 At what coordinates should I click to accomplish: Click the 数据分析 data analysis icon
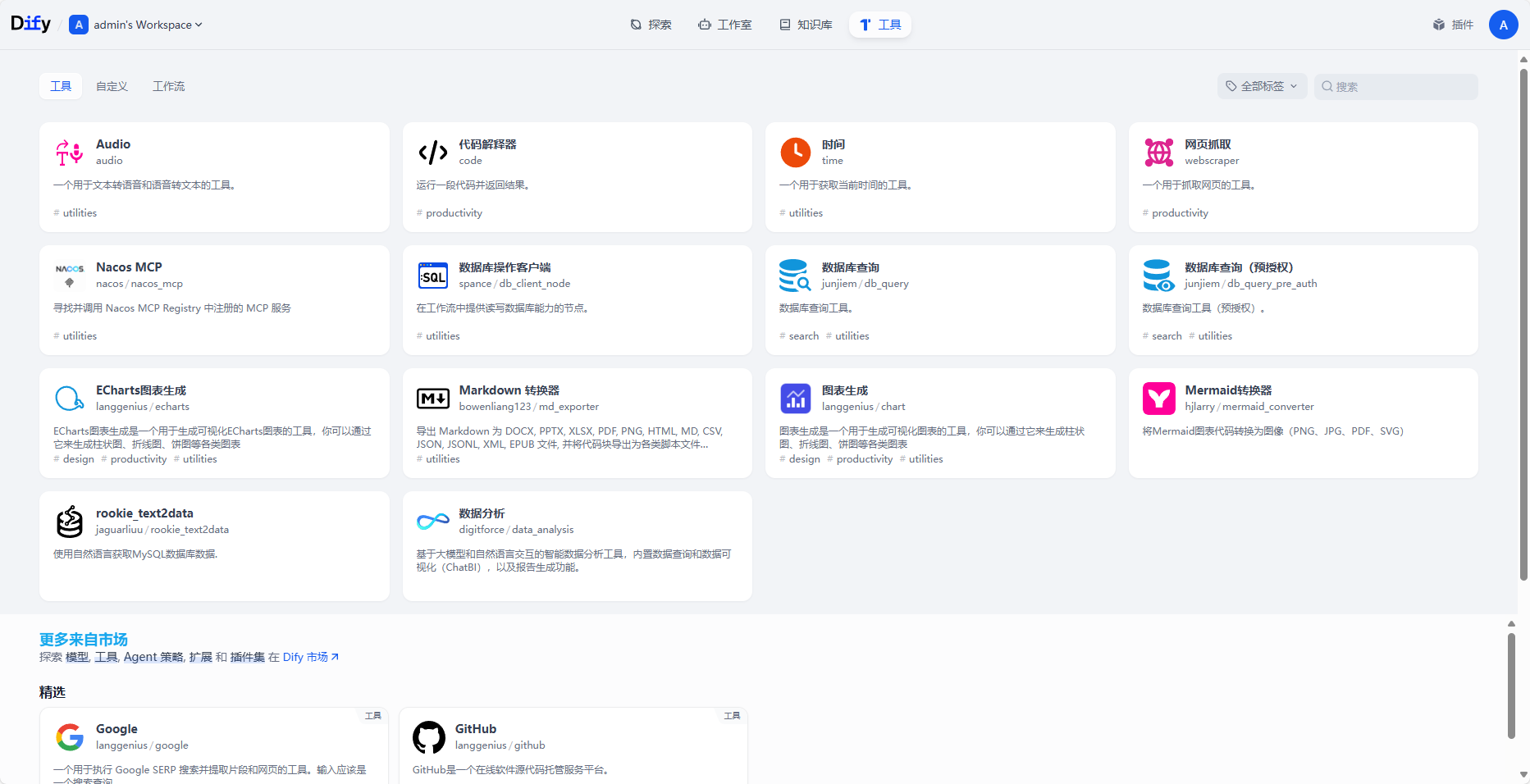tap(432, 521)
